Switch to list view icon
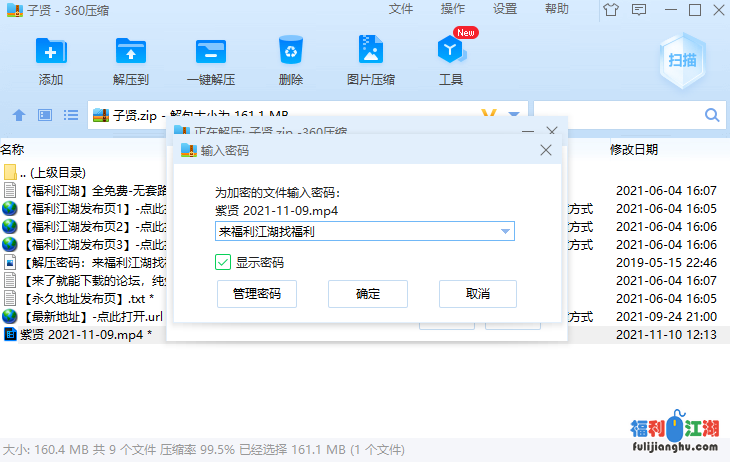Viewport: 730px width, 462px height. click(x=71, y=115)
